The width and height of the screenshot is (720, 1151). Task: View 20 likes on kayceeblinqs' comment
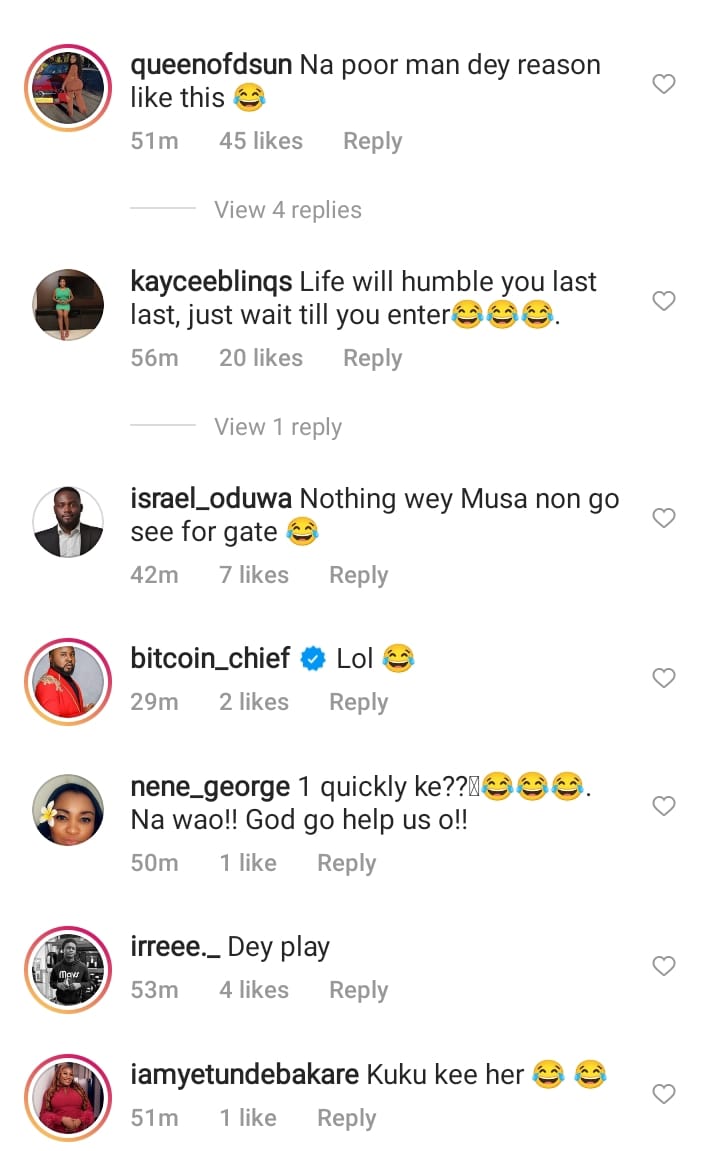[x=261, y=358]
